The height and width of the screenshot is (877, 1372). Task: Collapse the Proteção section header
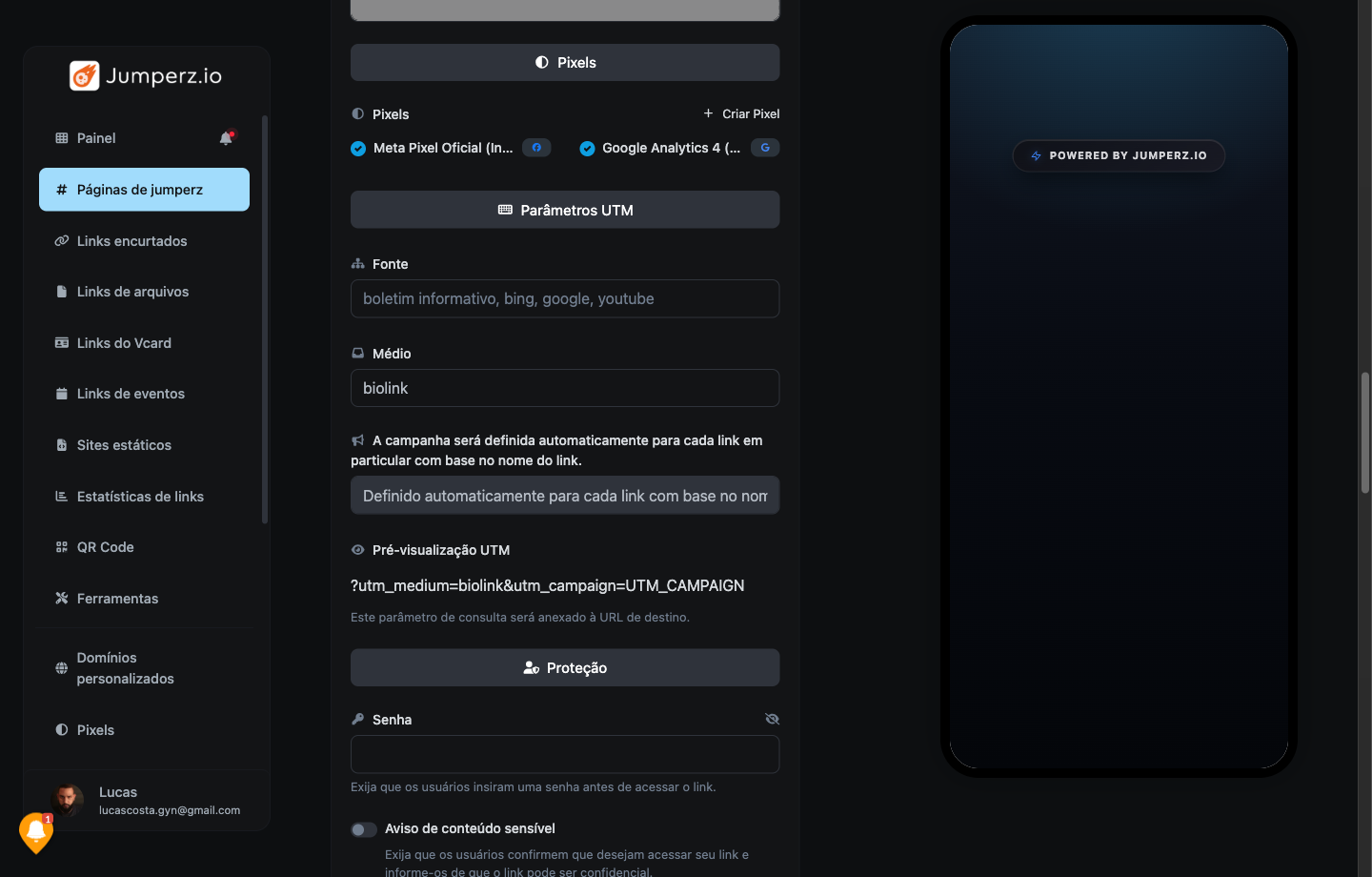[x=565, y=667]
